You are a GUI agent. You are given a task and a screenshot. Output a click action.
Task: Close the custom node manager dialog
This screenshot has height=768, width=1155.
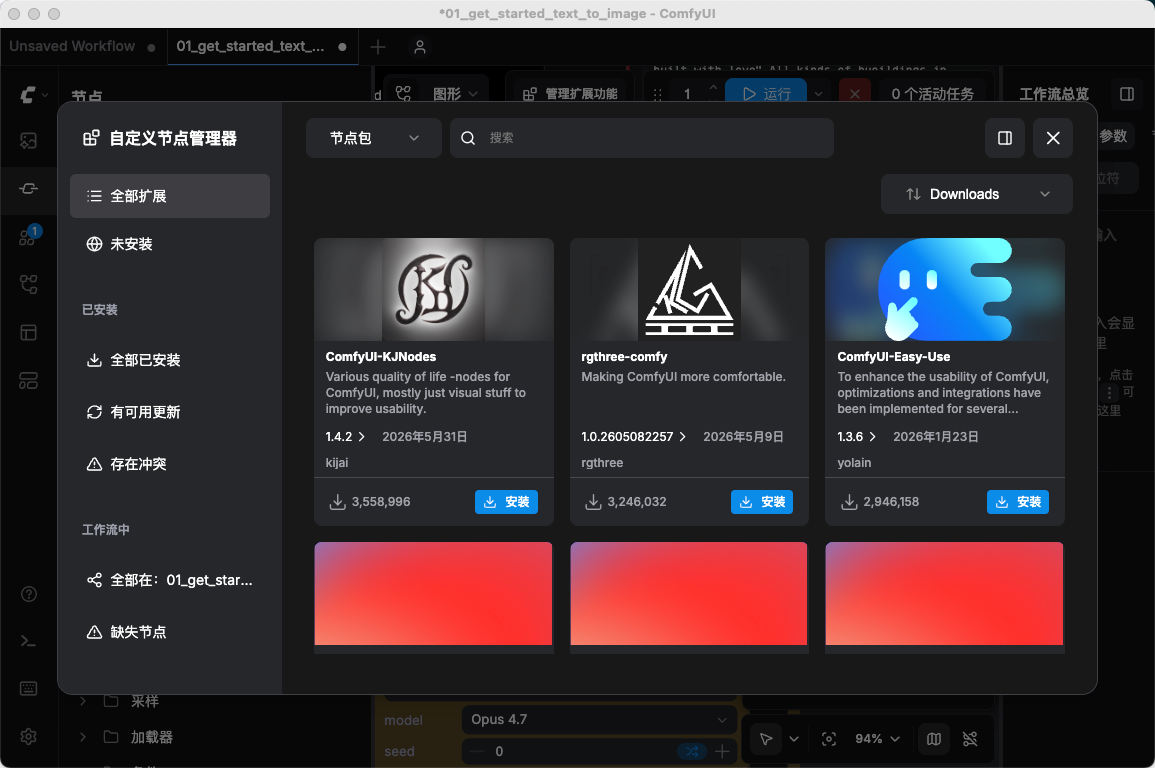point(1053,138)
